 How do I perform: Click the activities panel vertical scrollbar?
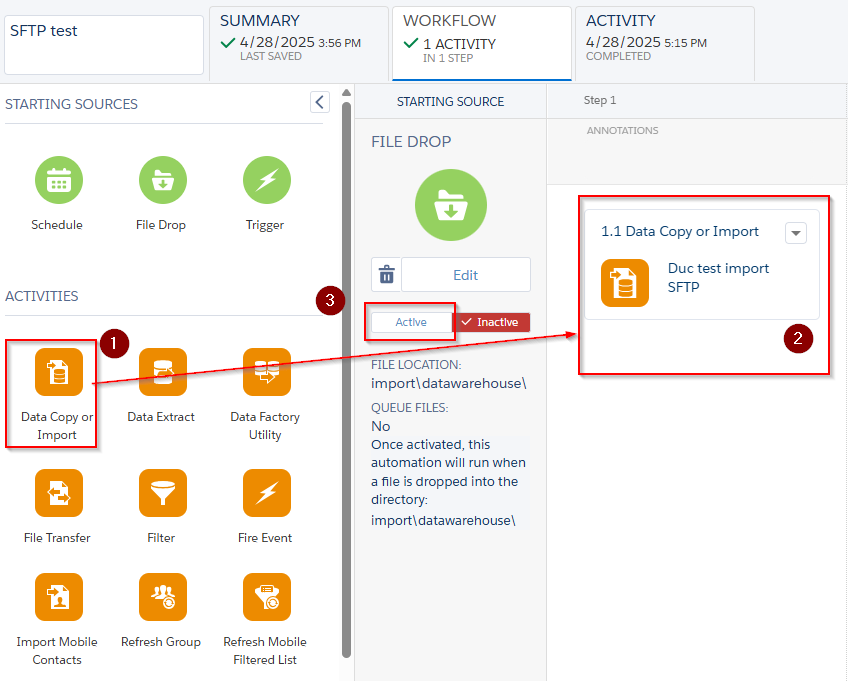tap(346, 380)
